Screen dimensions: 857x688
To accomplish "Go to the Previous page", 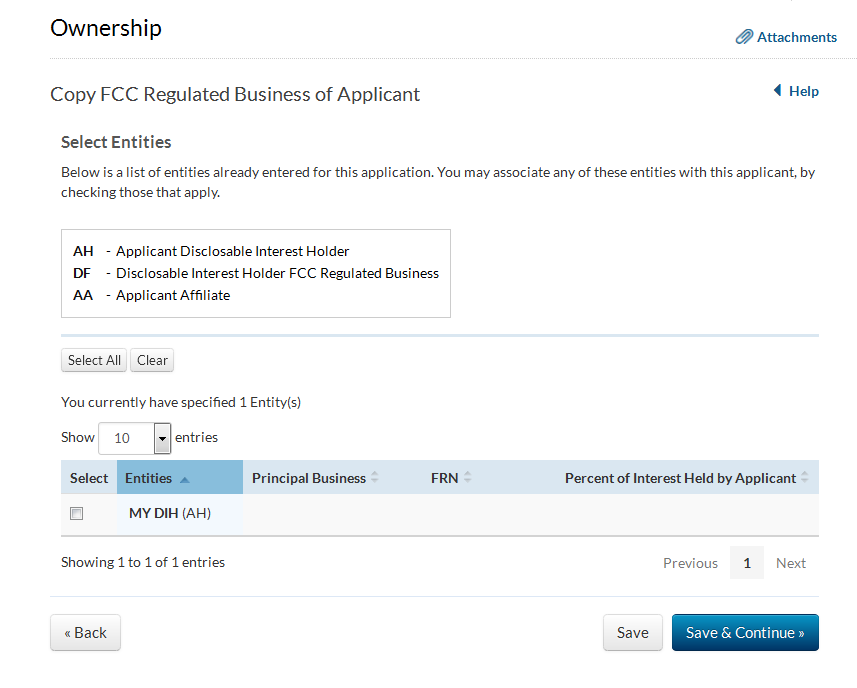I will (x=690, y=563).
